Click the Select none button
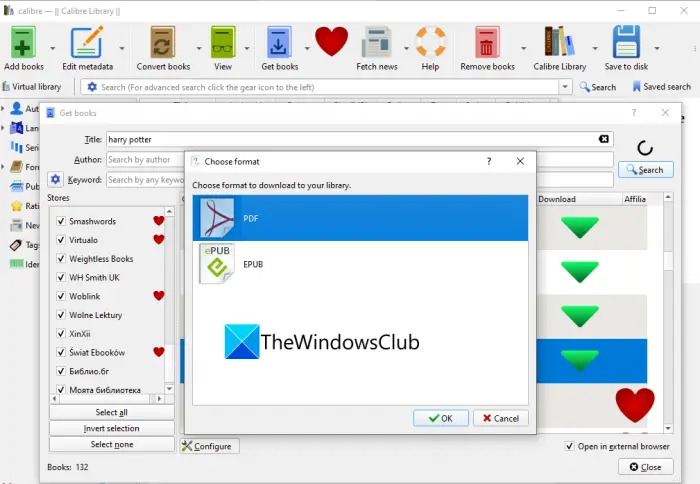Viewport: 700px width, 484px height. click(112, 444)
